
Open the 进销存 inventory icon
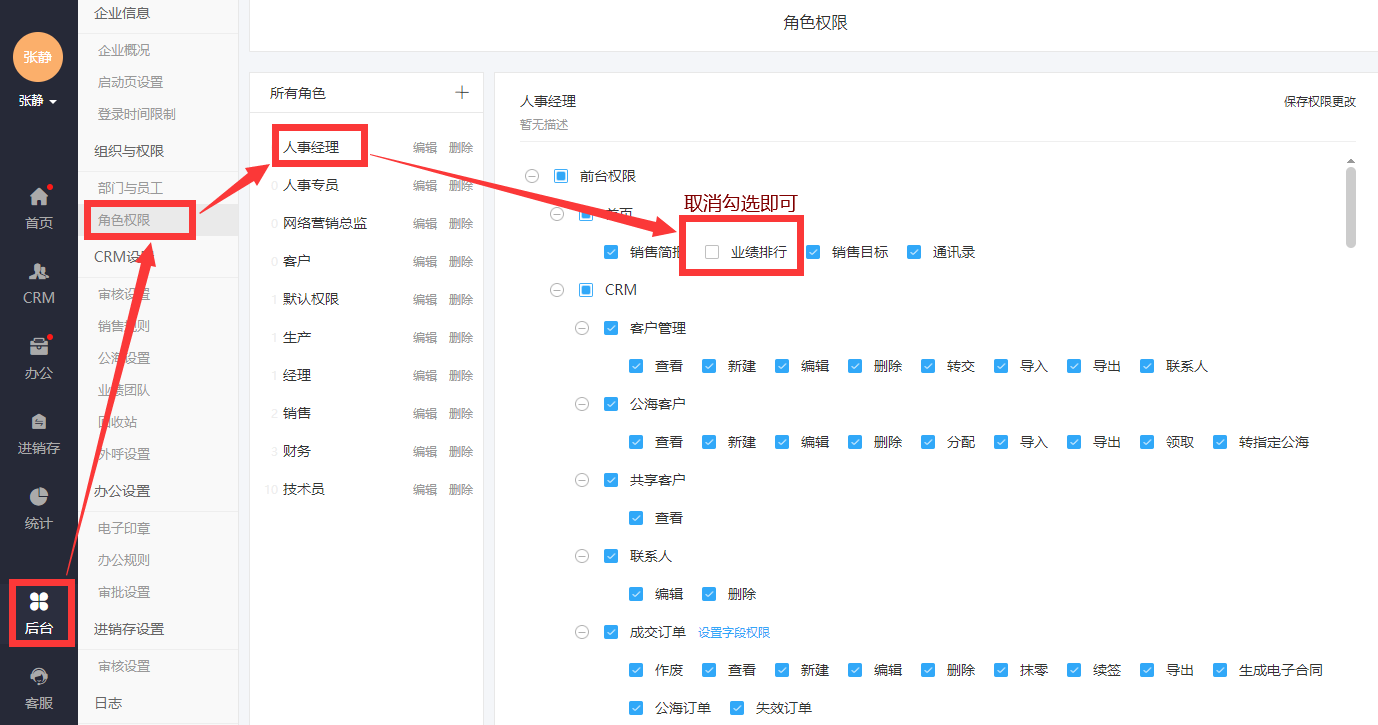39,422
